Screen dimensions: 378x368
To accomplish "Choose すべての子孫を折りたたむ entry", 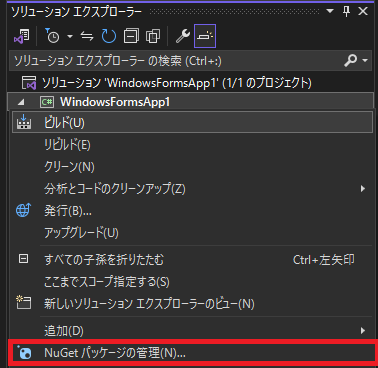I will (x=192, y=259).
